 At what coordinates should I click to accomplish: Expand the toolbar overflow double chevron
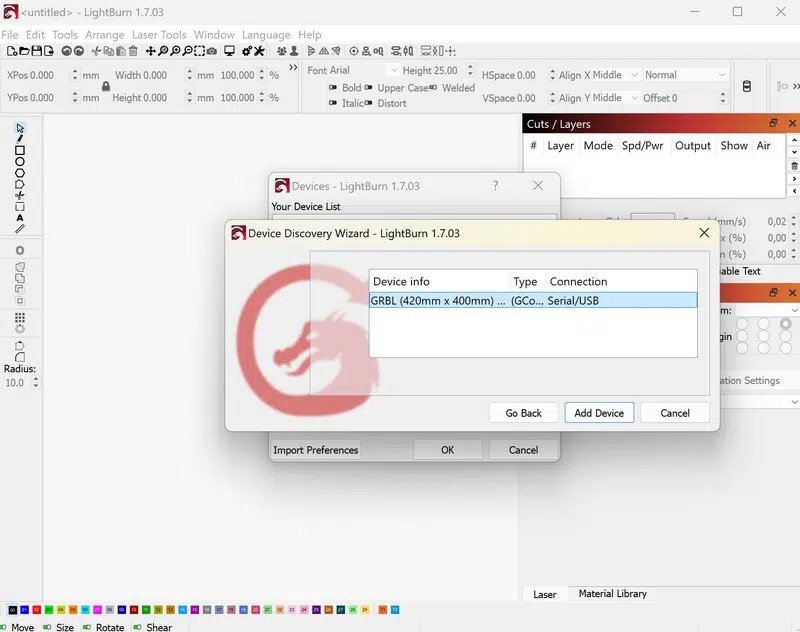[293, 67]
